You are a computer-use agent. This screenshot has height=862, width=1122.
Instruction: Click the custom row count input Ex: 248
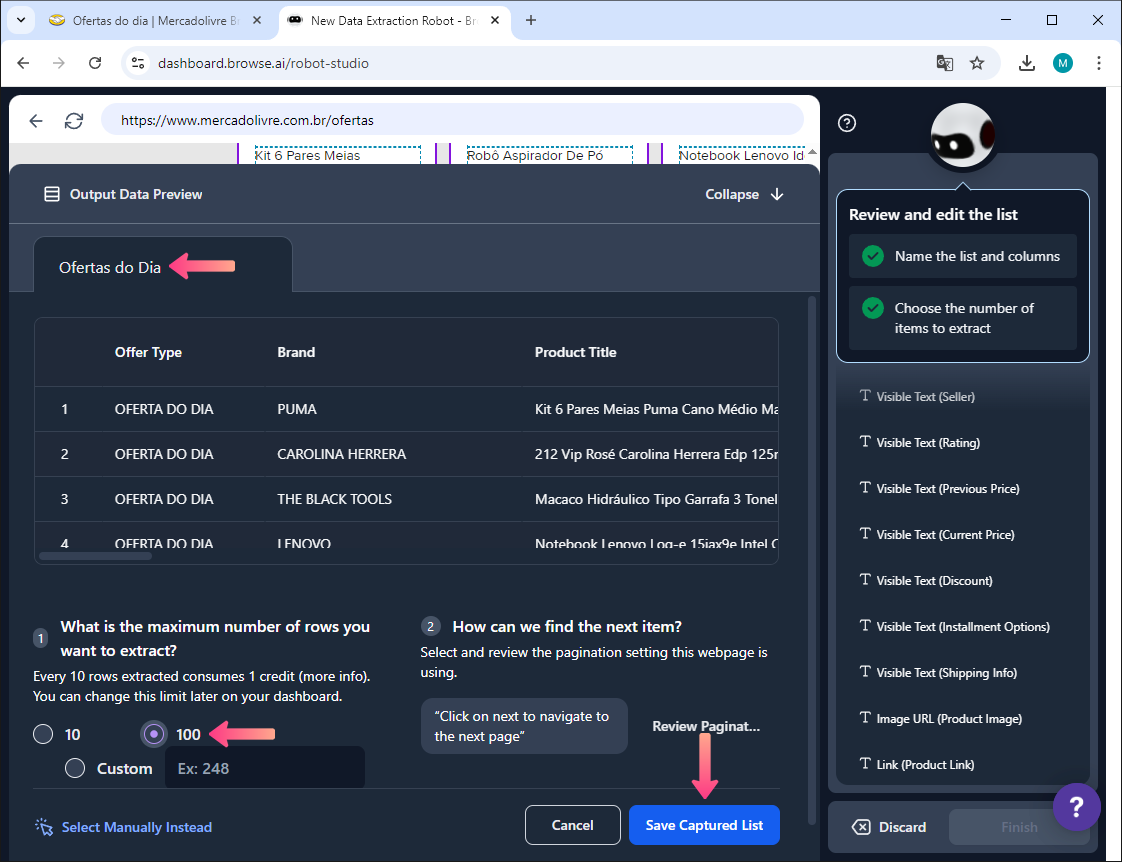point(265,768)
